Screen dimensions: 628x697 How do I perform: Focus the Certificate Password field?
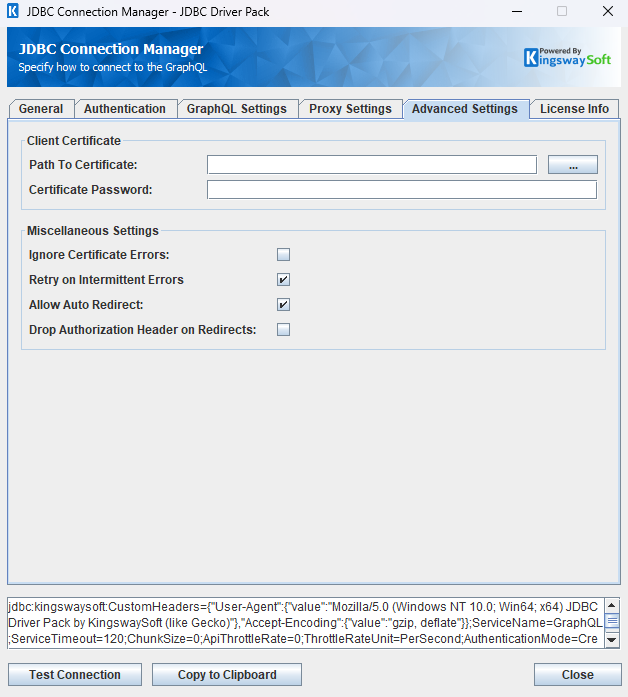coord(402,190)
